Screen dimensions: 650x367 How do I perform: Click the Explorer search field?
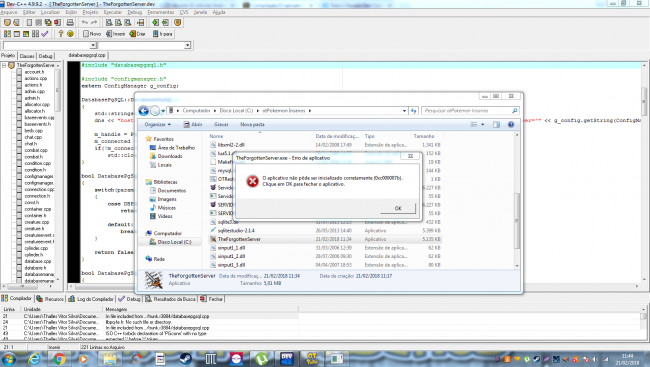coord(470,111)
